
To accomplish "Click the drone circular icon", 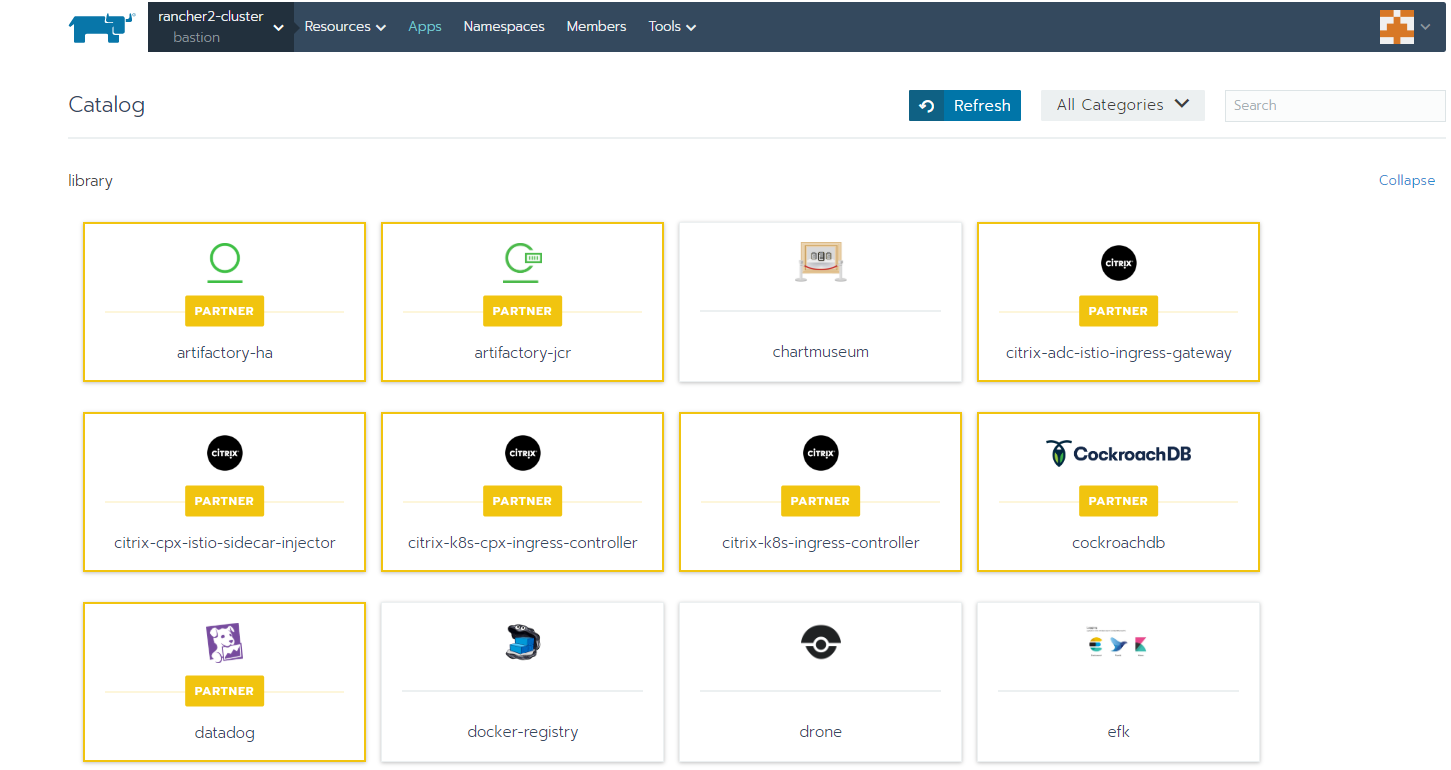I will [821, 643].
